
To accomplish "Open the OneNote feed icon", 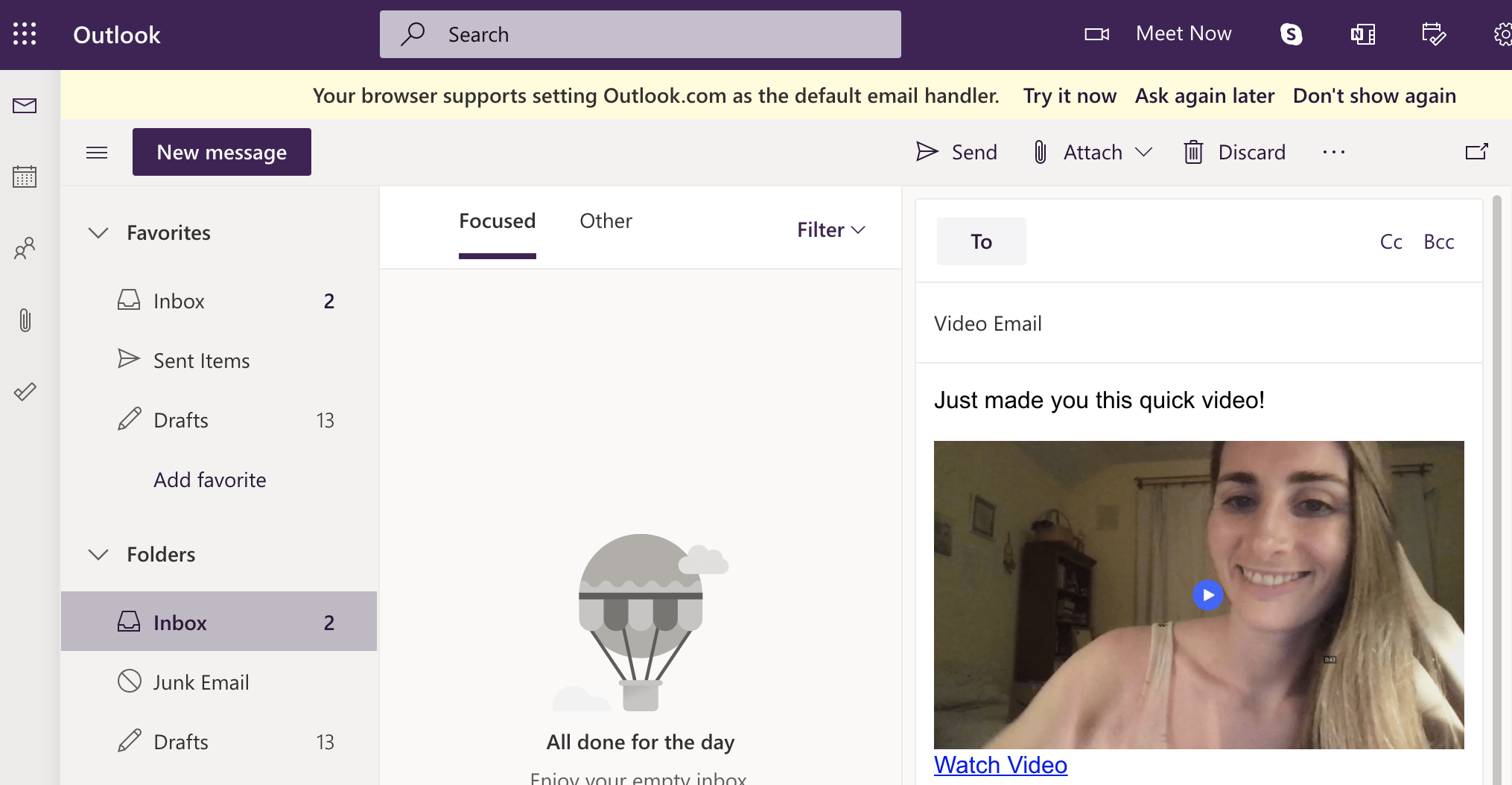I will 1363,34.
